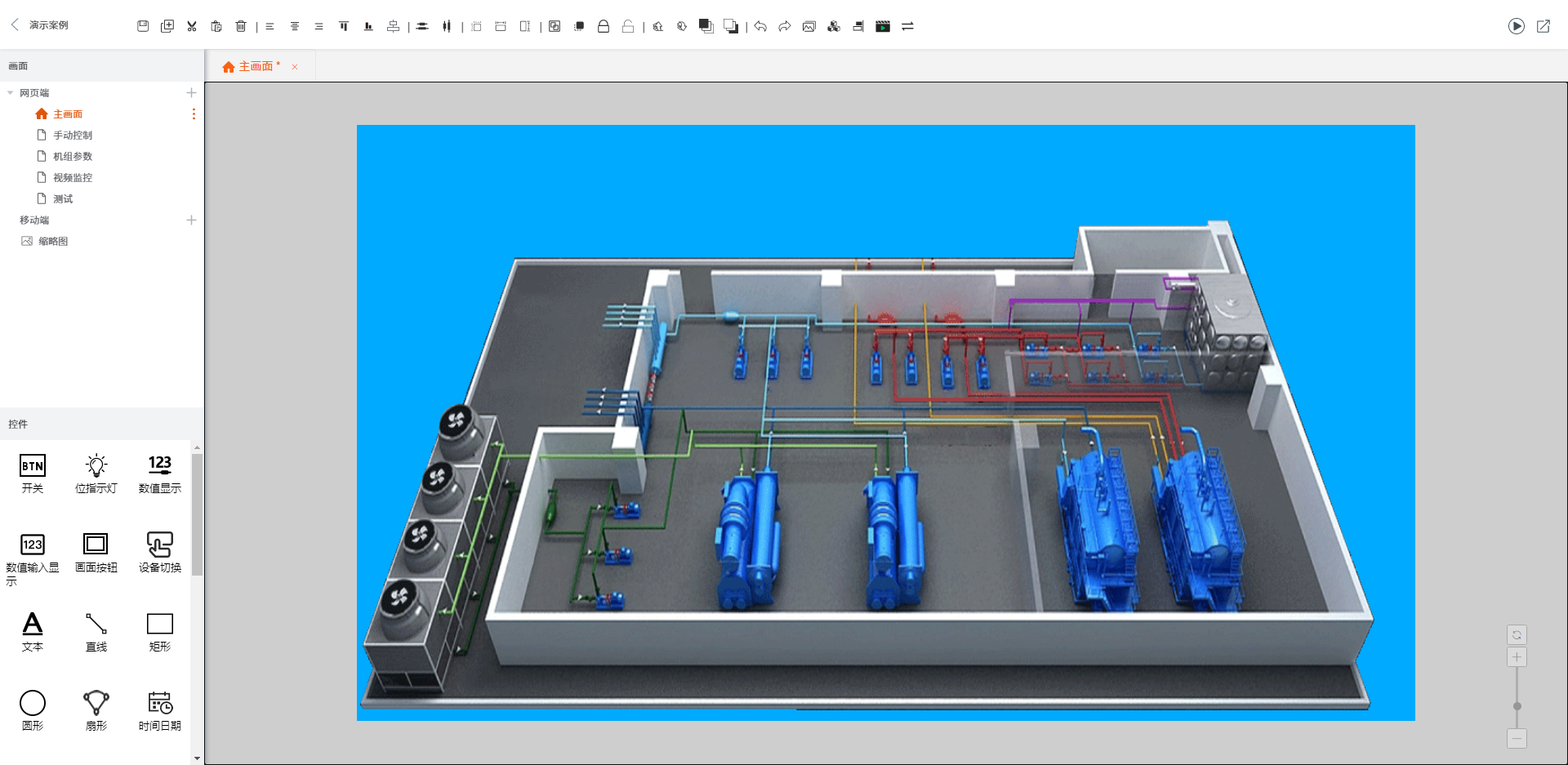Select the 主画面 page in tree
This screenshot has width=1568, height=765.
pyautogui.click(x=68, y=114)
